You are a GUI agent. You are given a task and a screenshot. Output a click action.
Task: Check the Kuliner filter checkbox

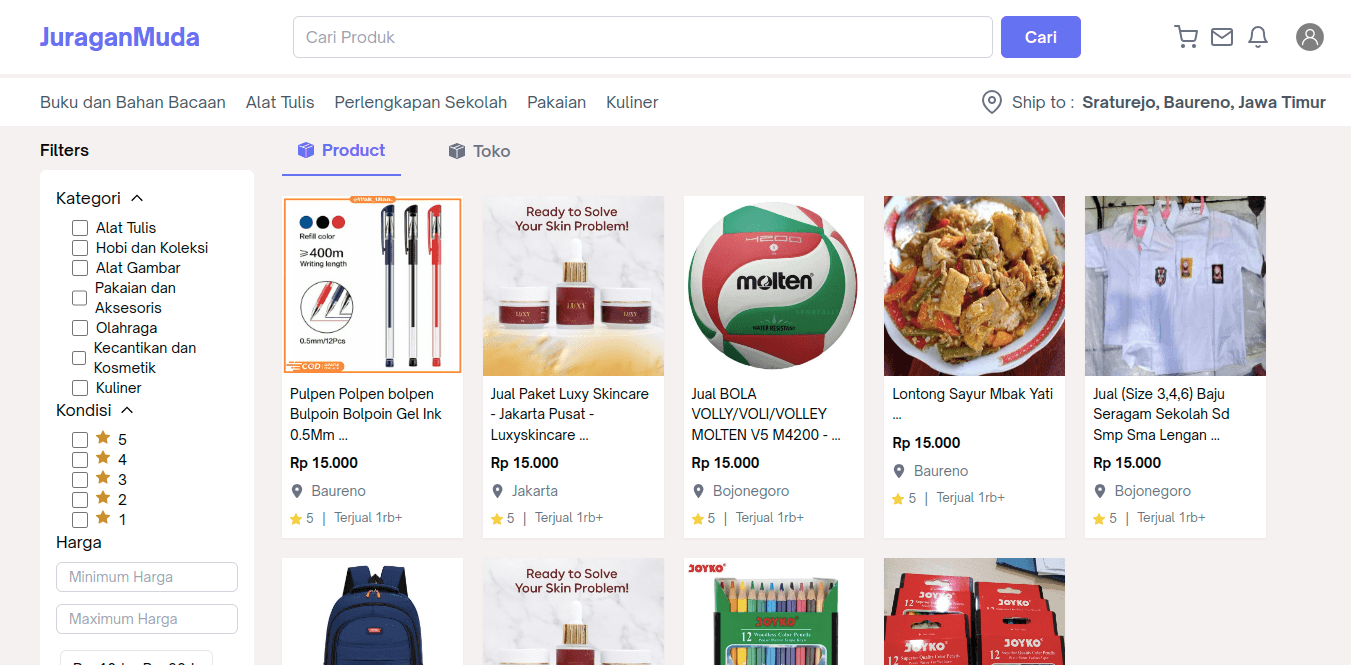point(80,388)
